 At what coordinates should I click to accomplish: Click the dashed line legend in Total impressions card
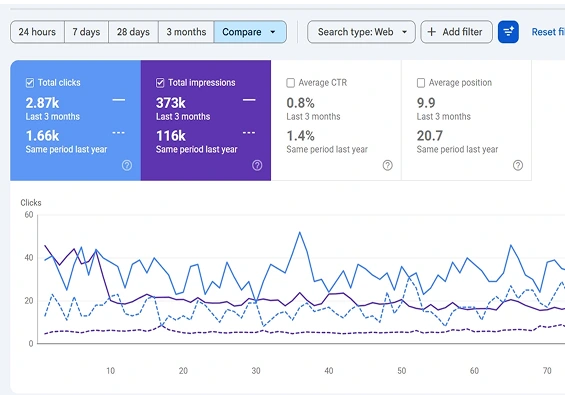(249, 133)
